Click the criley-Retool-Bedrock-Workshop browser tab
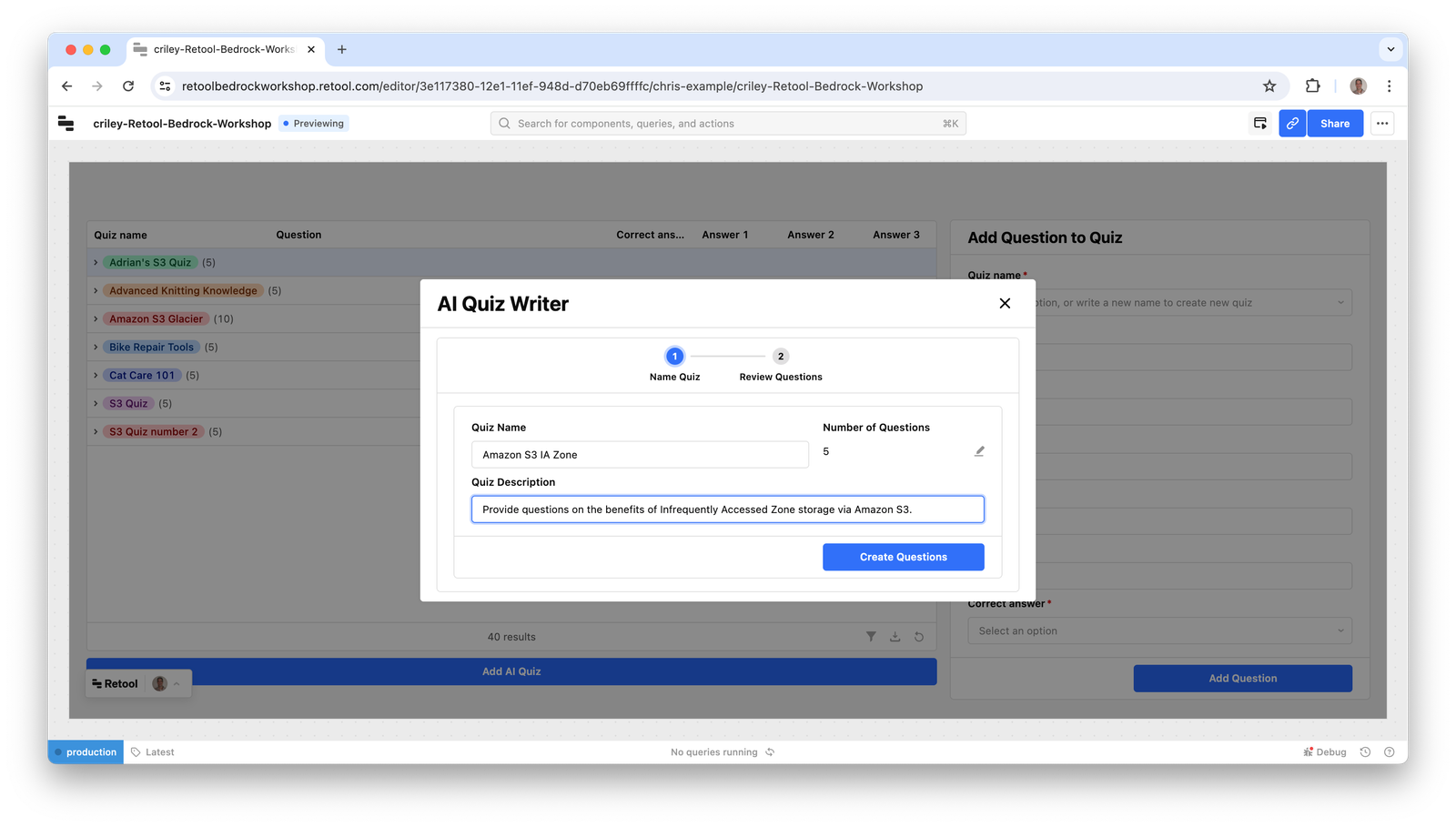Image resolution: width=1456 pixels, height=827 pixels. point(223,50)
